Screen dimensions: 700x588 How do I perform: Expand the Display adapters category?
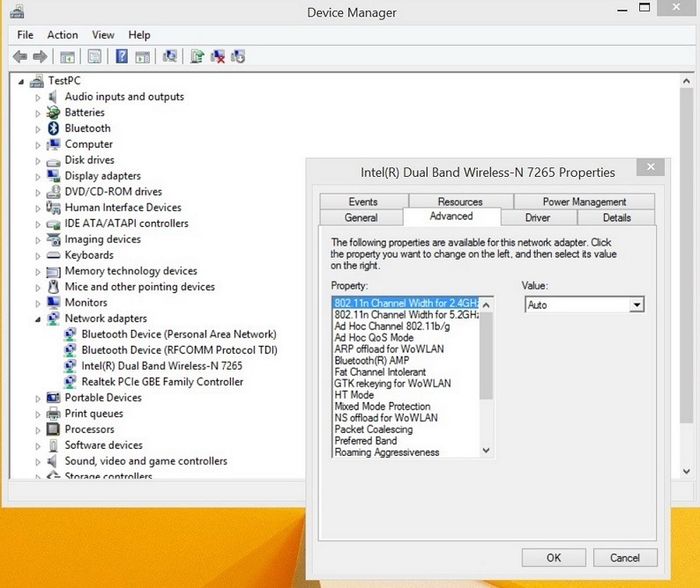pos(39,176)
